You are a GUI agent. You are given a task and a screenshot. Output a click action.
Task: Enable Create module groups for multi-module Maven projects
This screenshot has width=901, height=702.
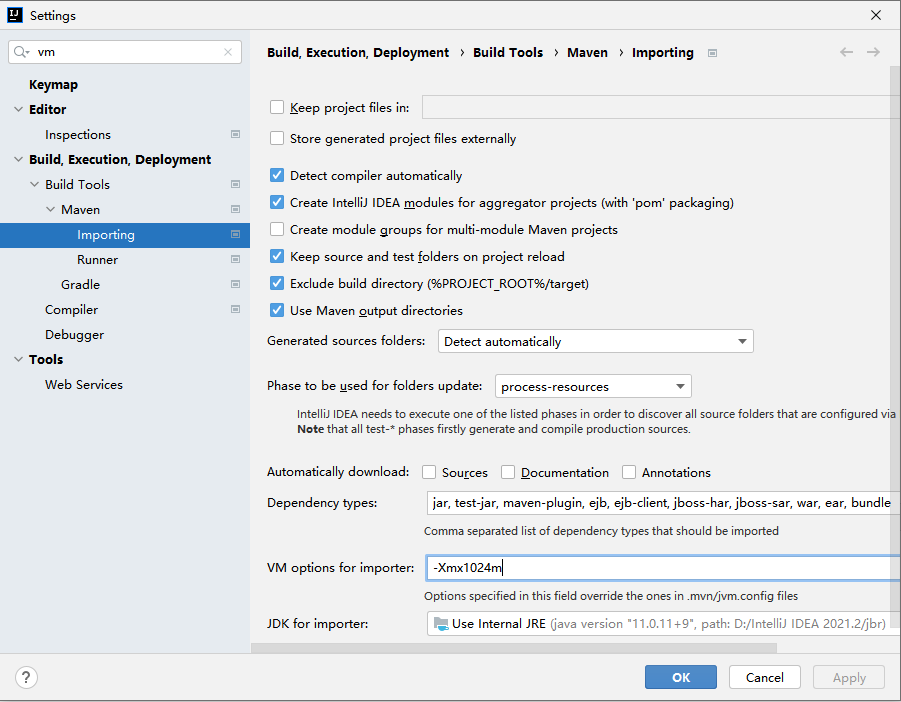coord(277,229)
